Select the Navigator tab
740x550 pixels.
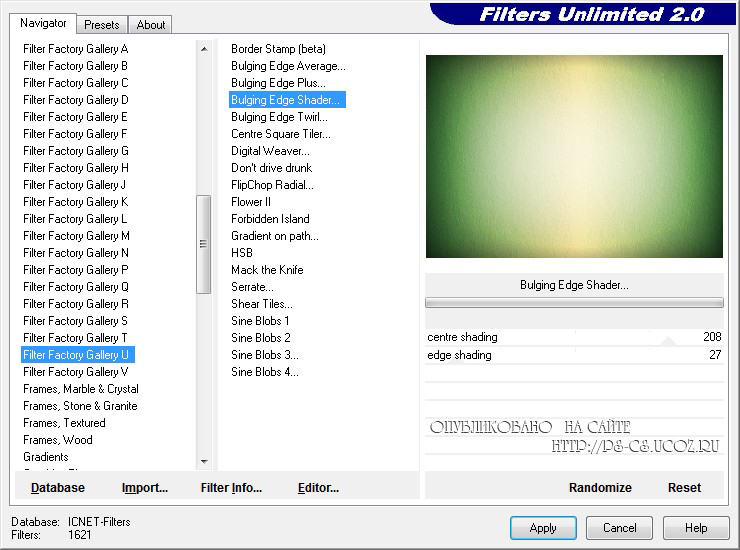(43, 23)
